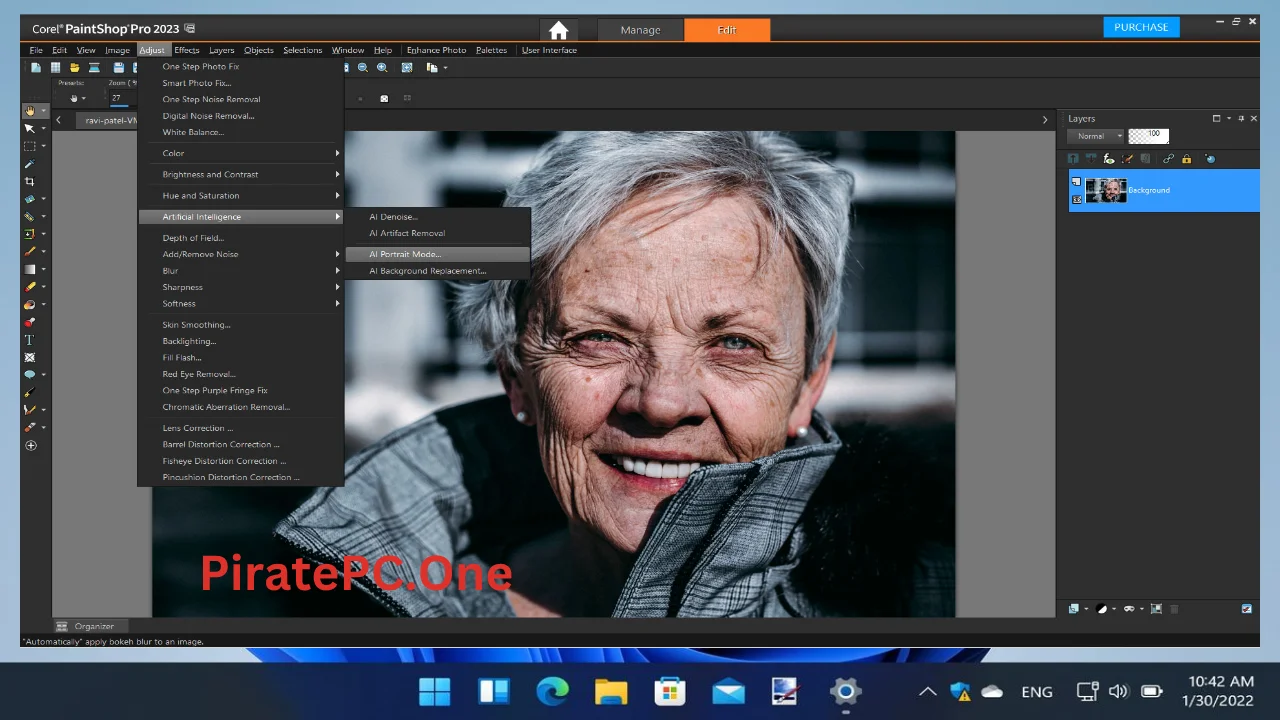This screenshot has width=1280, height=720.
Task: Click the Zoom Out magnifier icon
Action: click(363, 68)
